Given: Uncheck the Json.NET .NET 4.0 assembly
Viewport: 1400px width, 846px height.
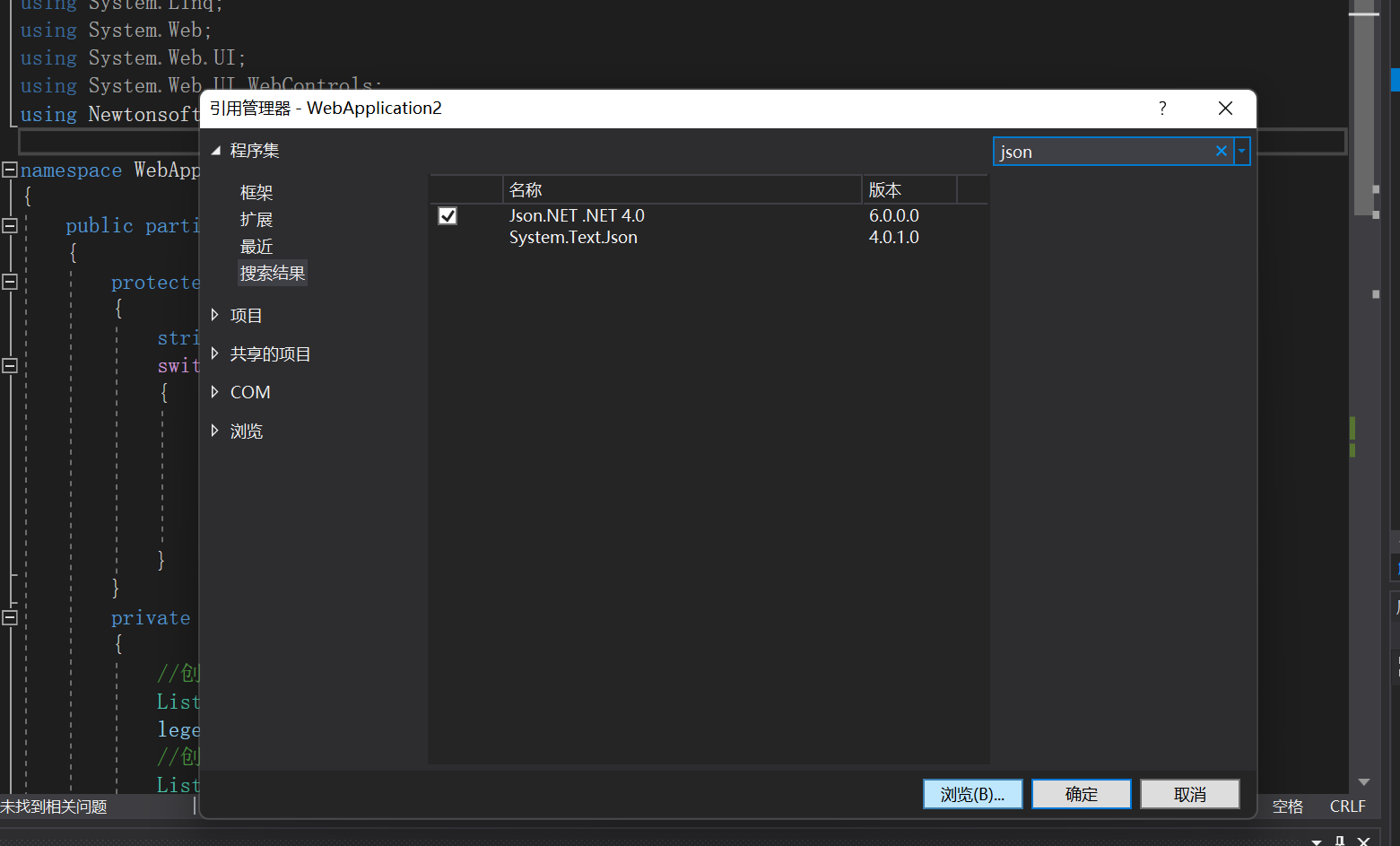Looking at the screenshot, I should tap(447, 215).
